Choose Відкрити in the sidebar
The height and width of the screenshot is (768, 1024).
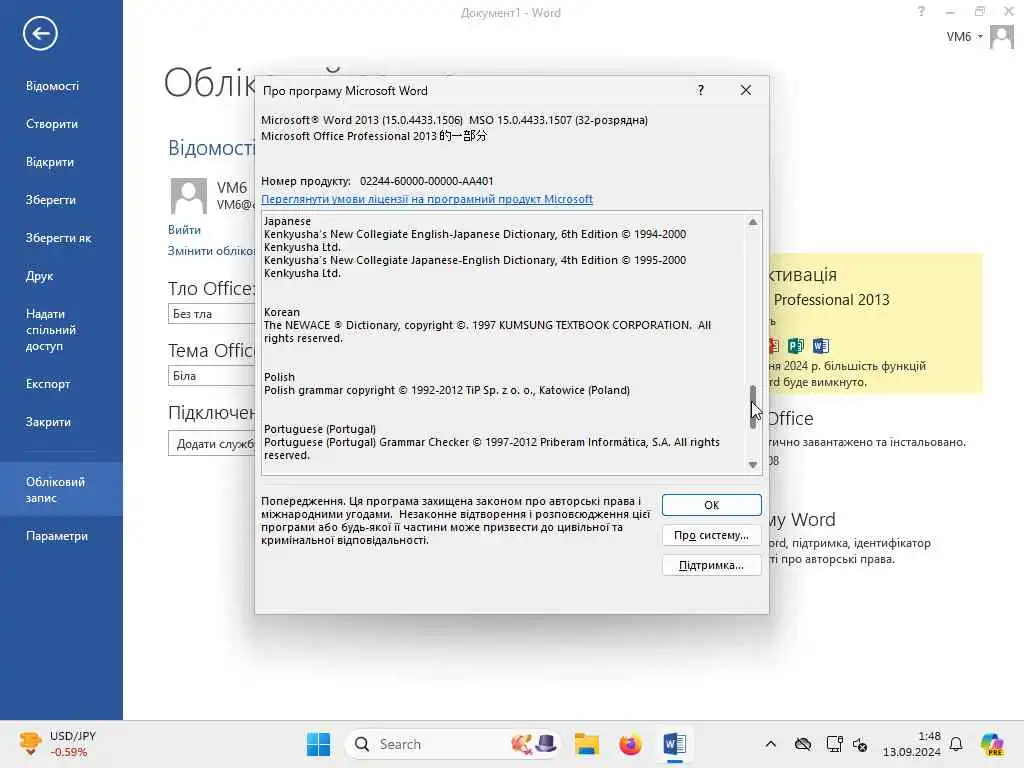point(50,162)
